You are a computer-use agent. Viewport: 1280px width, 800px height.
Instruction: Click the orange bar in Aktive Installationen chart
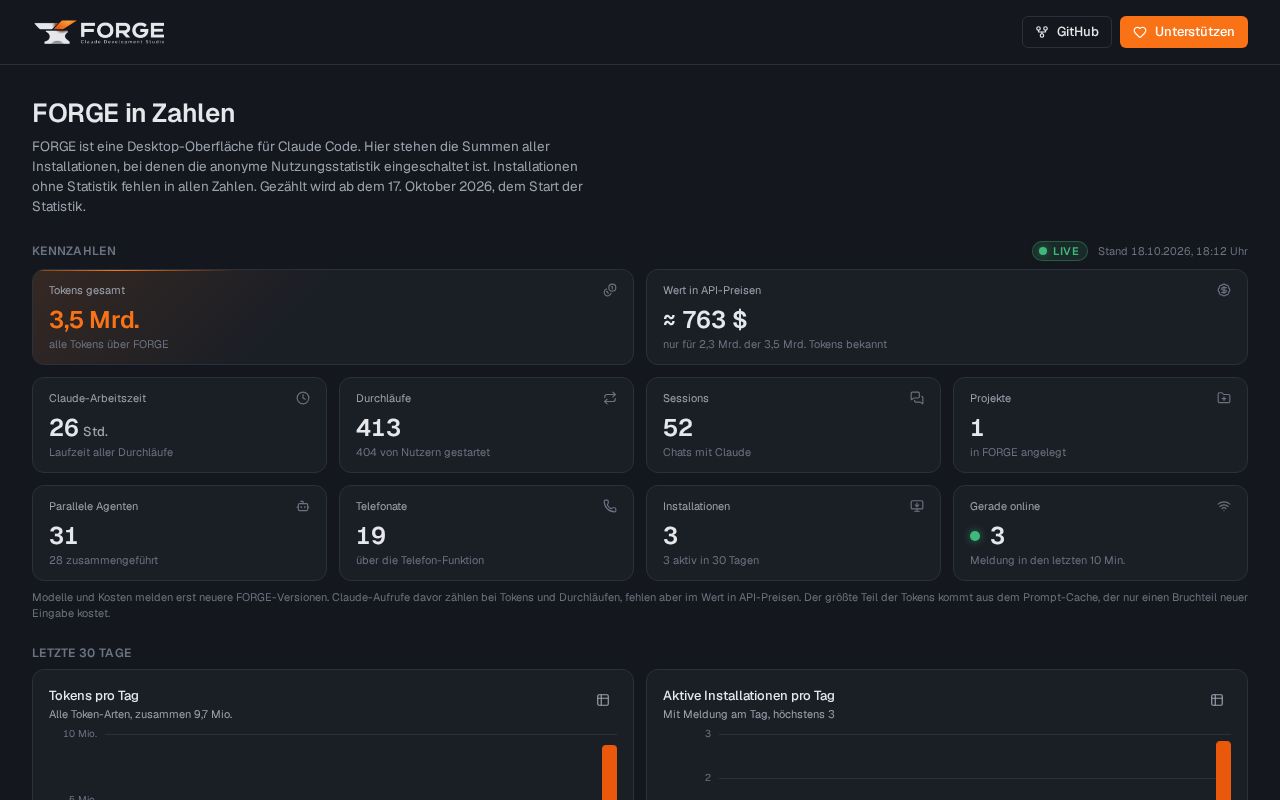coord(1223,770)
